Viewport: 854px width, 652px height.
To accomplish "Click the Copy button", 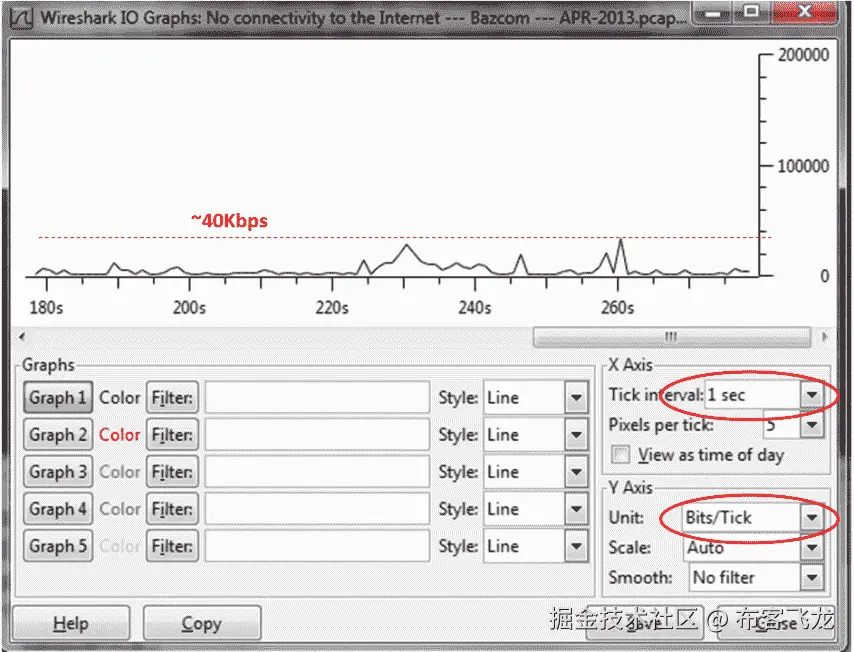I will tap(202, 623).
